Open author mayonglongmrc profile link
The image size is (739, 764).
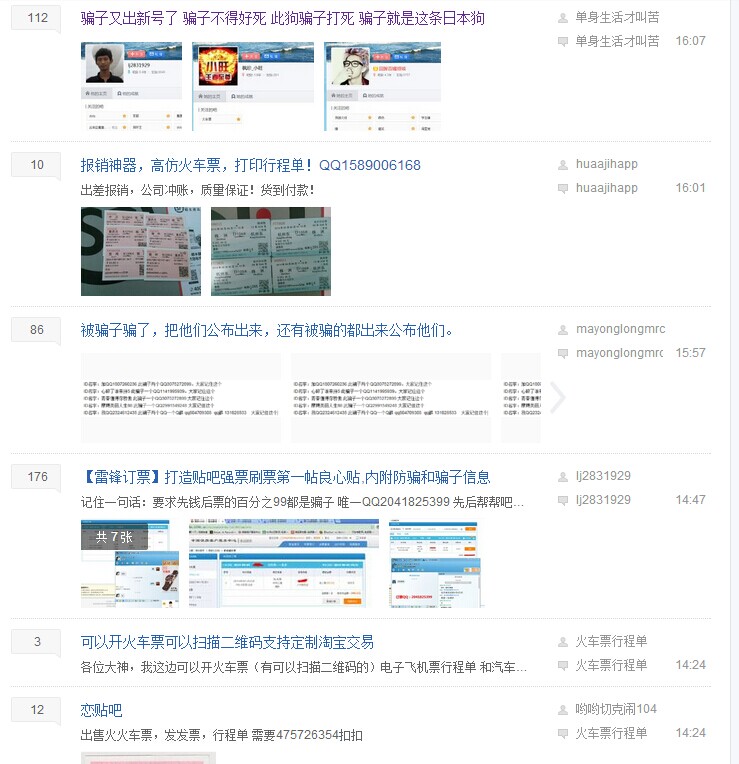[620, 329]
